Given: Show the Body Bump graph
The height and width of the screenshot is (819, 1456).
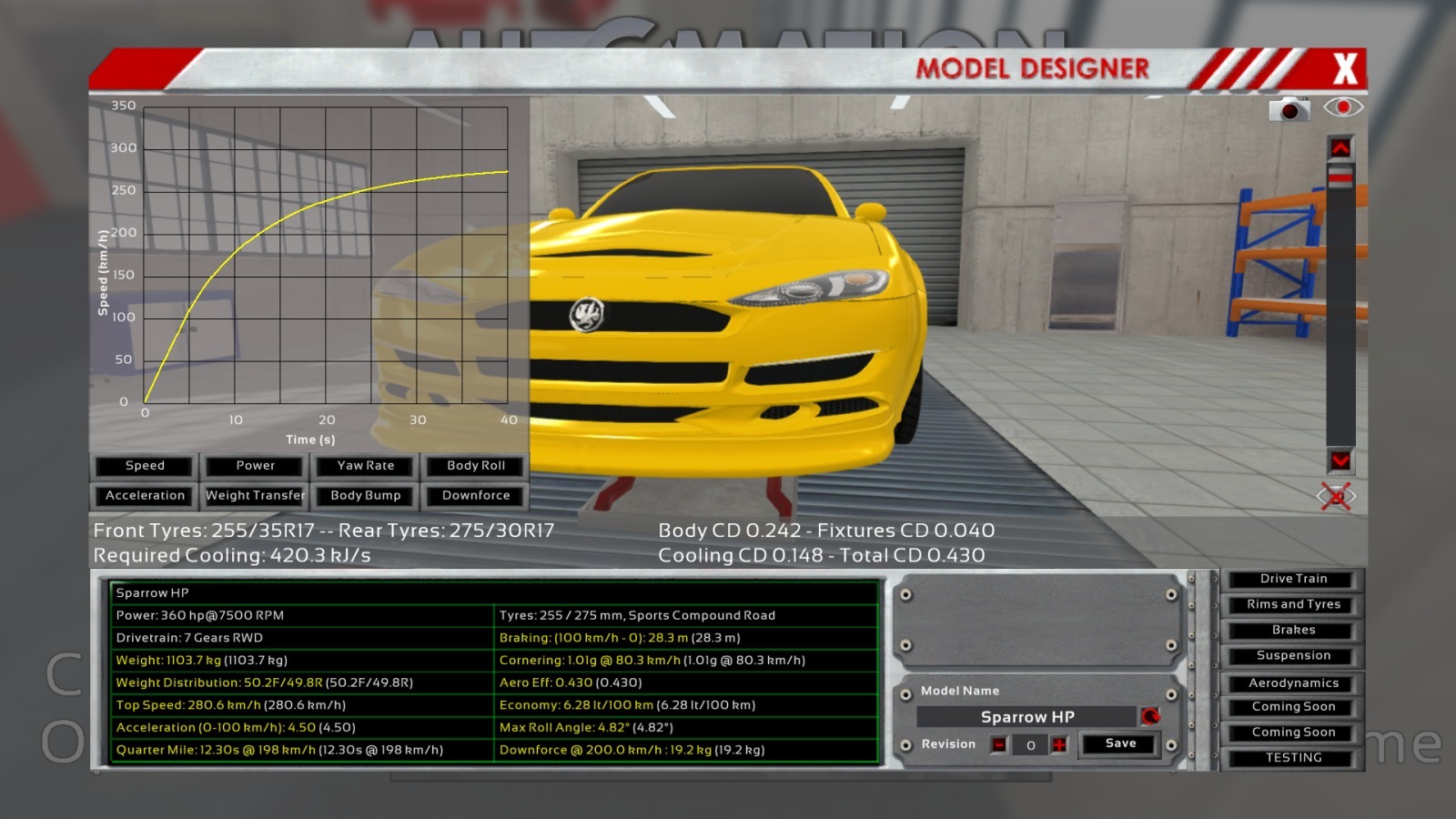Looking at the screenshot, I should coord(366,496).
